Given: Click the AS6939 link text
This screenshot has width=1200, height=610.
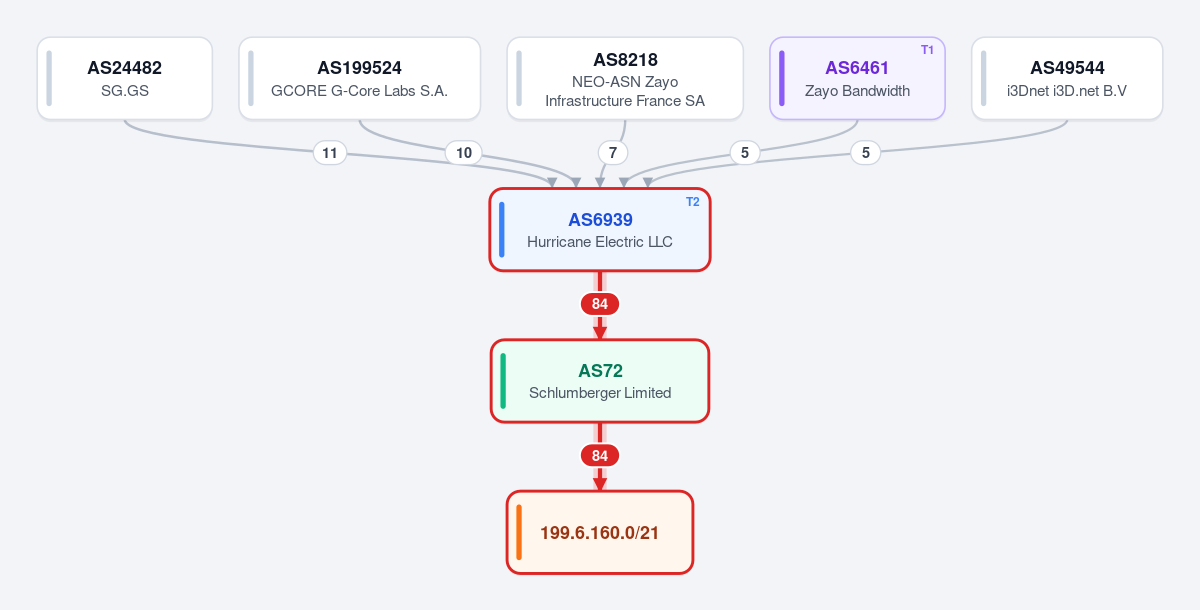Looking at the screenshot, I should click(x=600, y=220).
